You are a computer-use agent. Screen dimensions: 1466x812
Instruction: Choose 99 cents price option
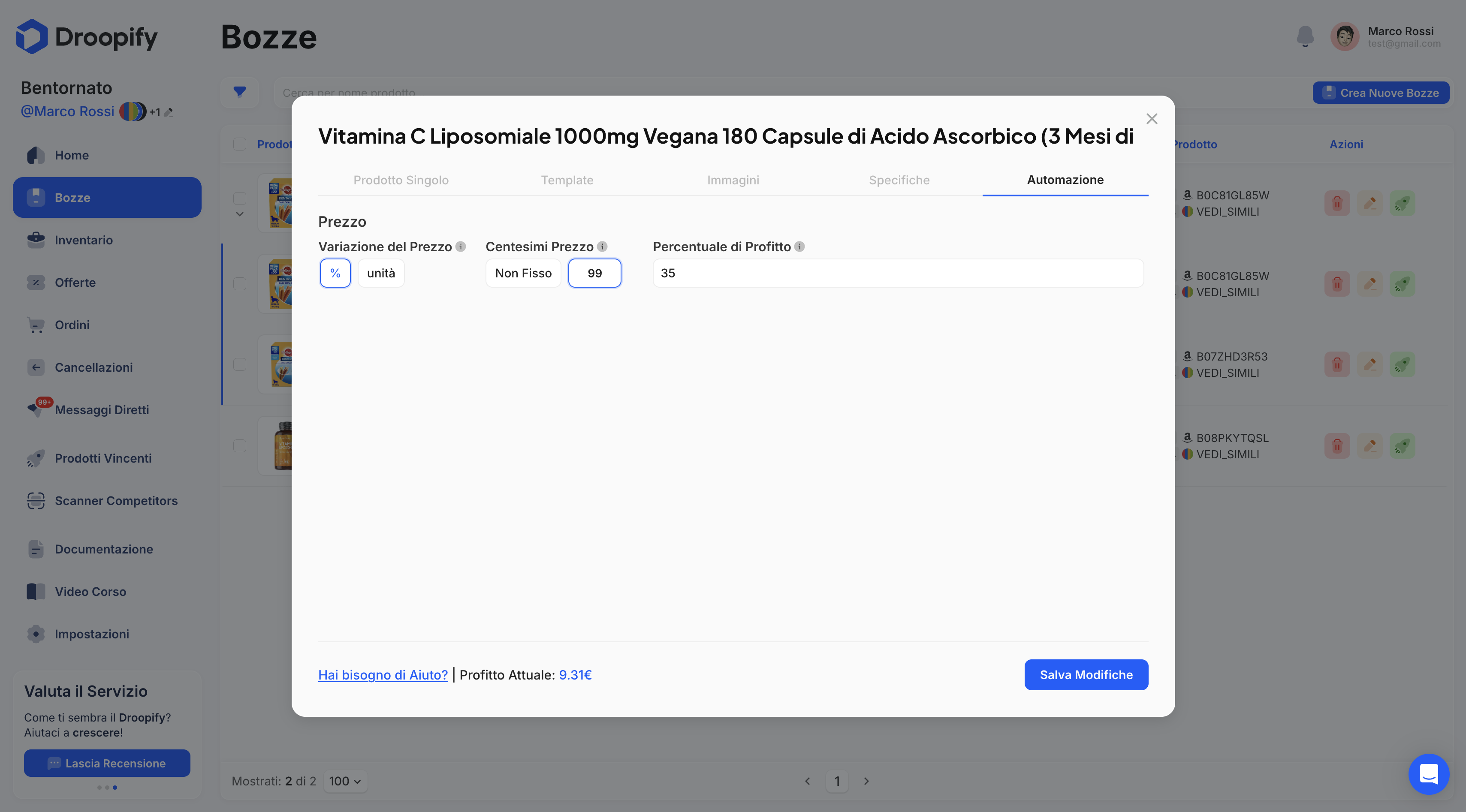595,273
